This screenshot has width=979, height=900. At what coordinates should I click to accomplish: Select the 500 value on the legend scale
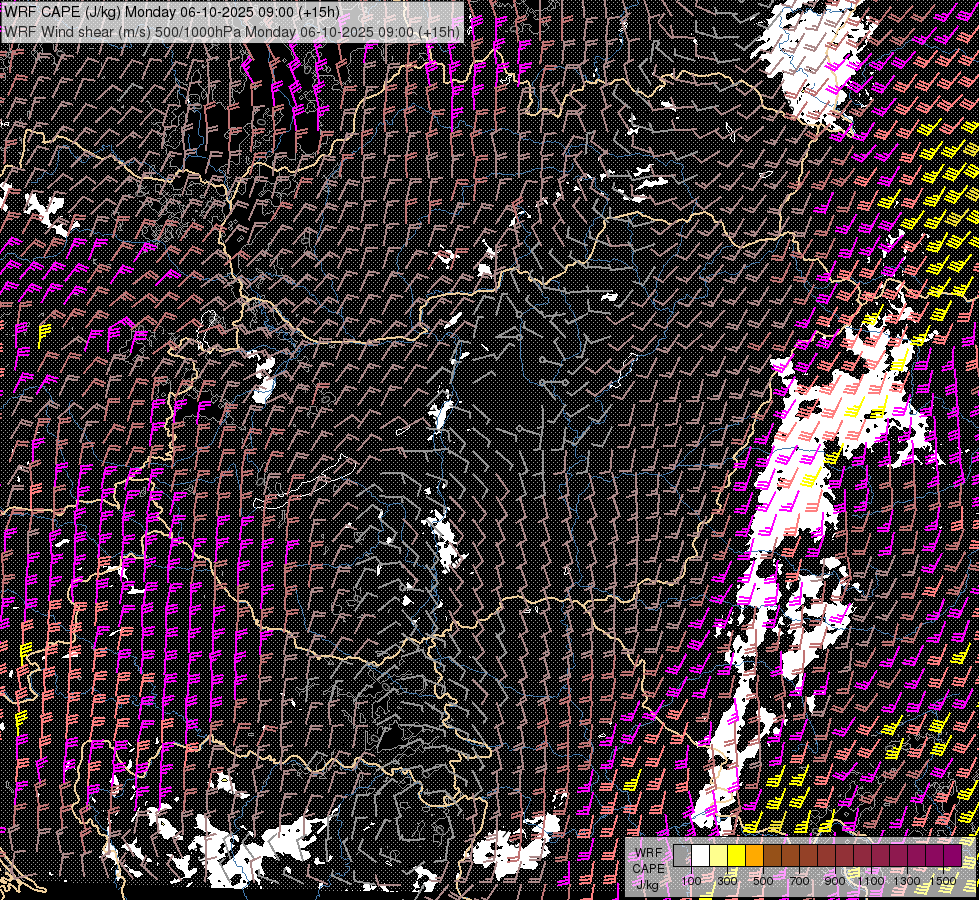tap(763, 881)
